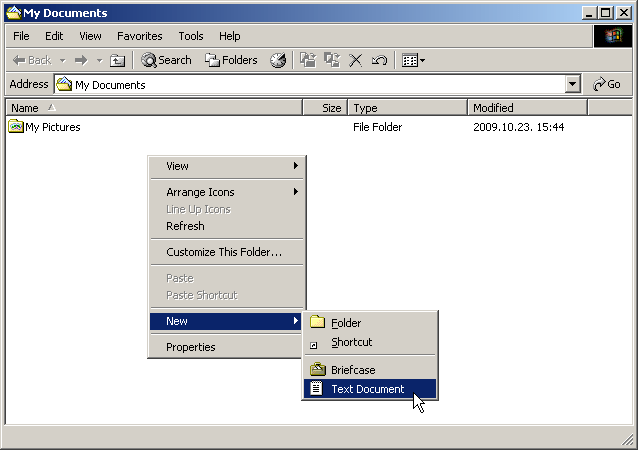Screen dimensions: 638x450
Task: Open the Edit menu
Action: click(x=54, y=36)
